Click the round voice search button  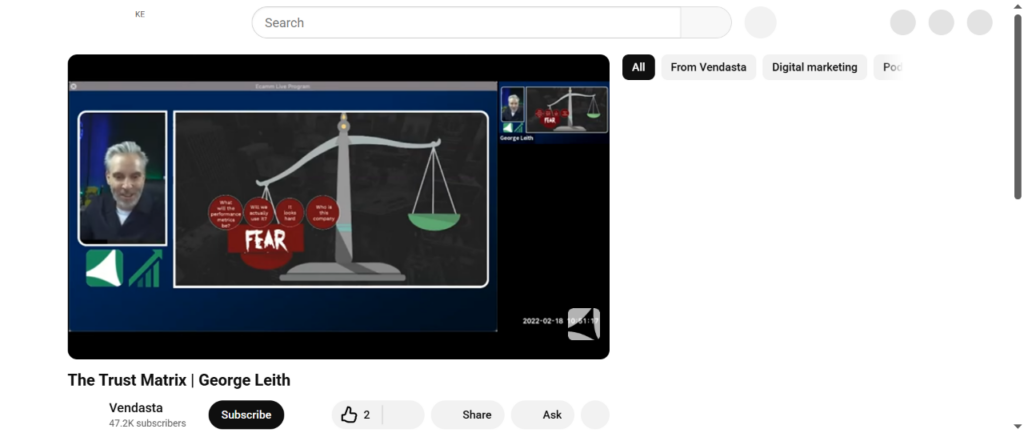[760, 22]
